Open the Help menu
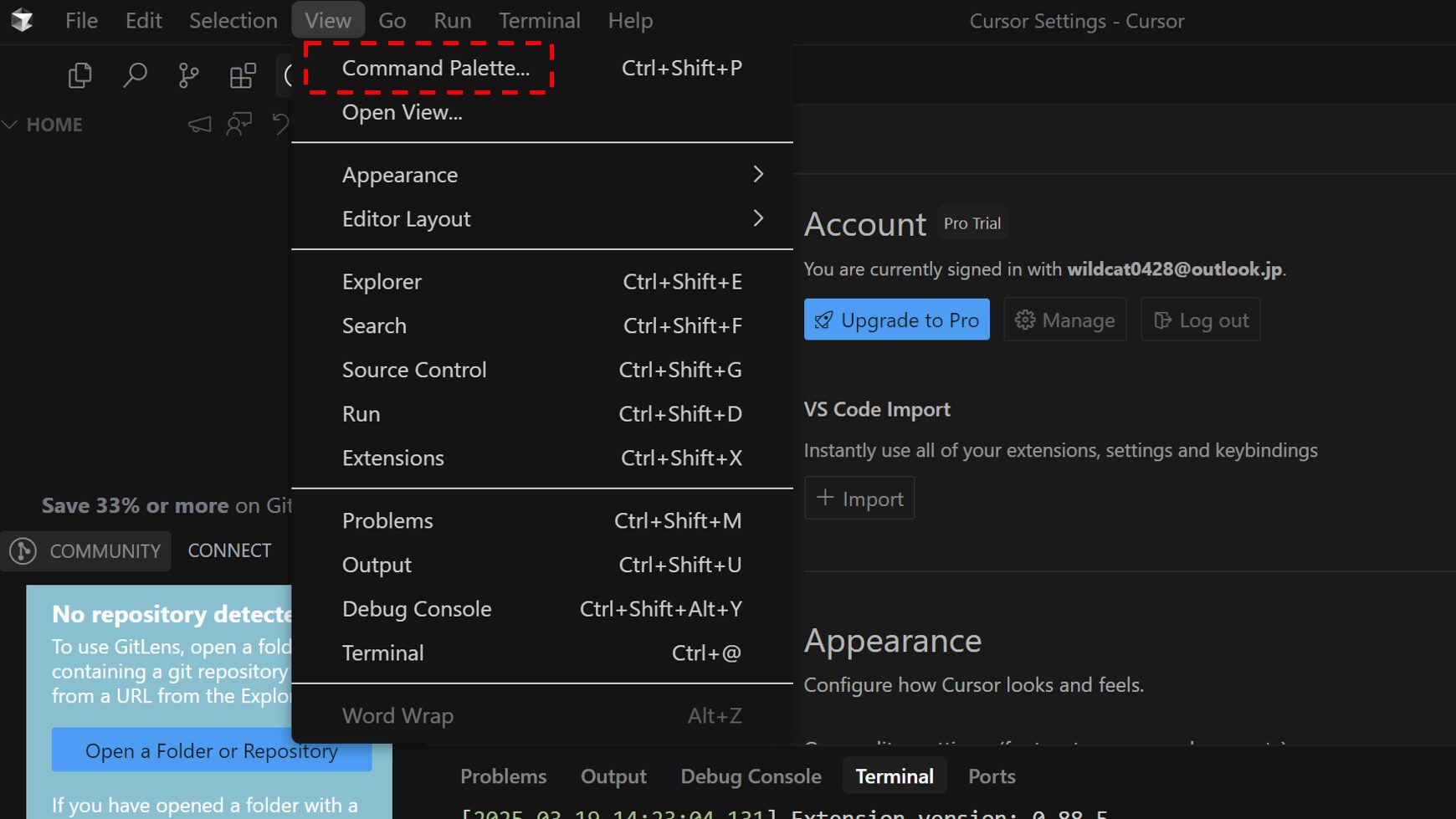 pos(630,20)
